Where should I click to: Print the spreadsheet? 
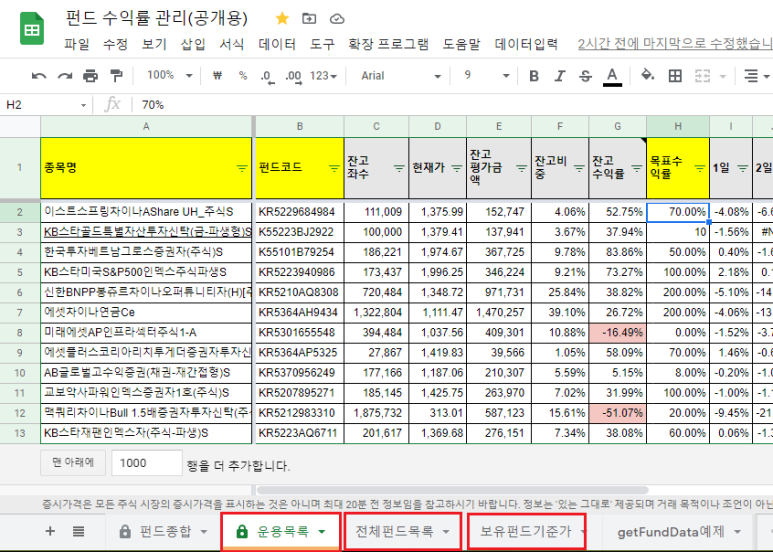[90, 76]
